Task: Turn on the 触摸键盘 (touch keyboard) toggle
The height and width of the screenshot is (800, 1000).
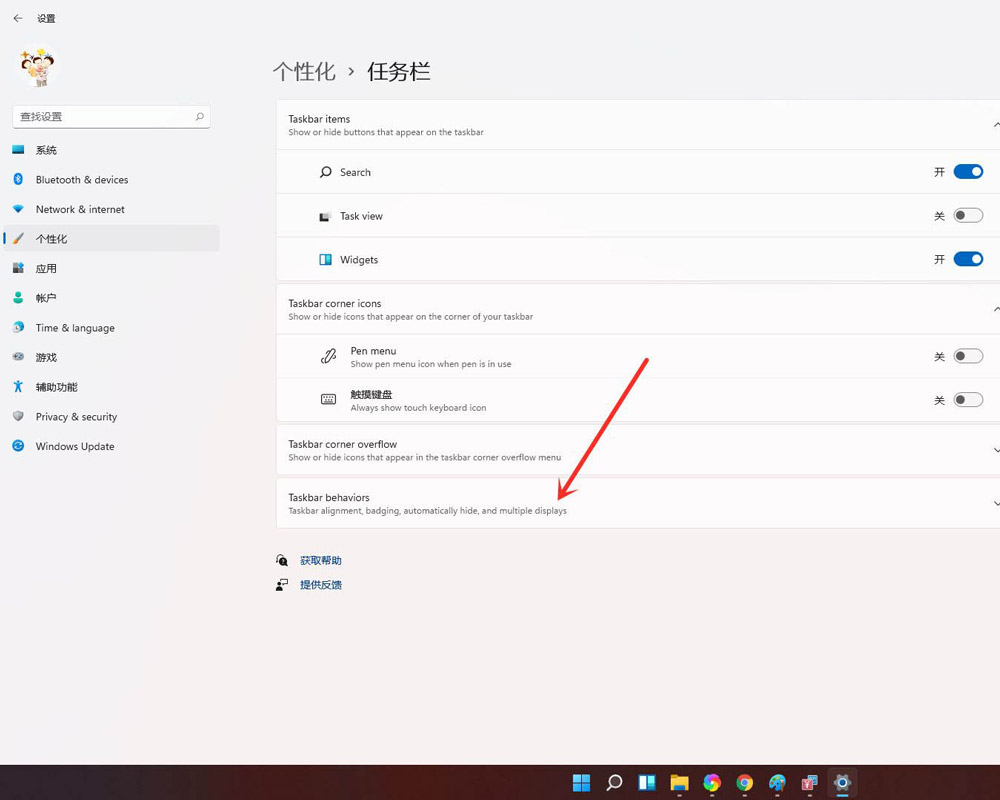Action: point(968,399)
